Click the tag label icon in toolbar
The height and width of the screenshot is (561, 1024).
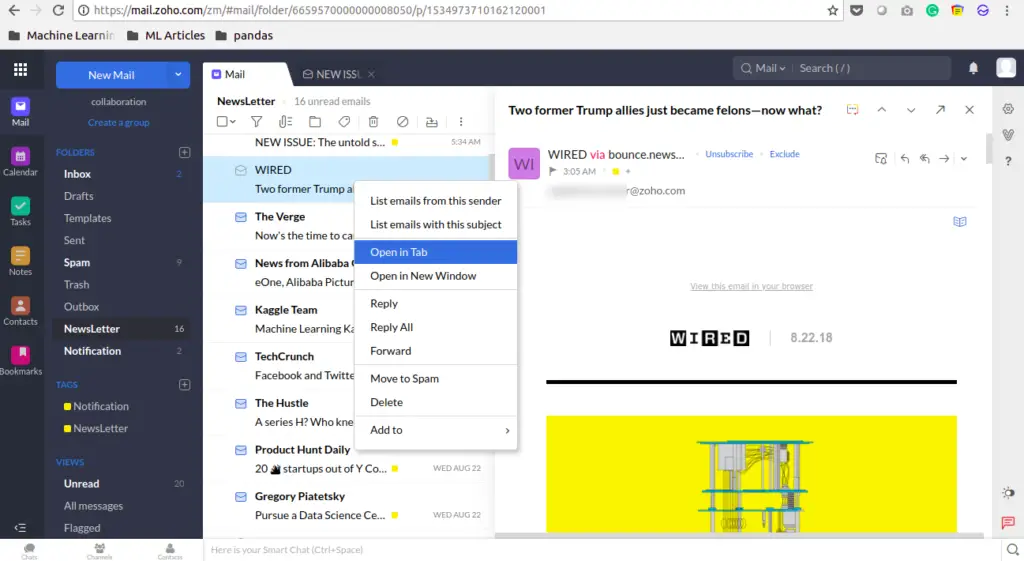click(x=344, y=121)
